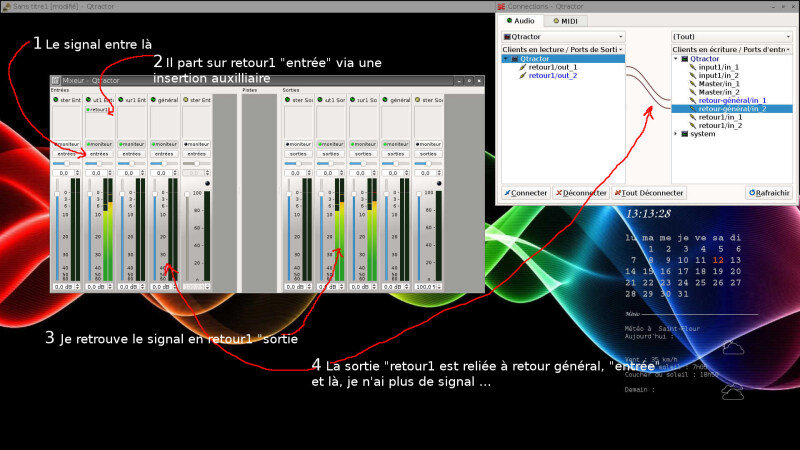Select retour-général/in_1 port

(x=732, y=101)
